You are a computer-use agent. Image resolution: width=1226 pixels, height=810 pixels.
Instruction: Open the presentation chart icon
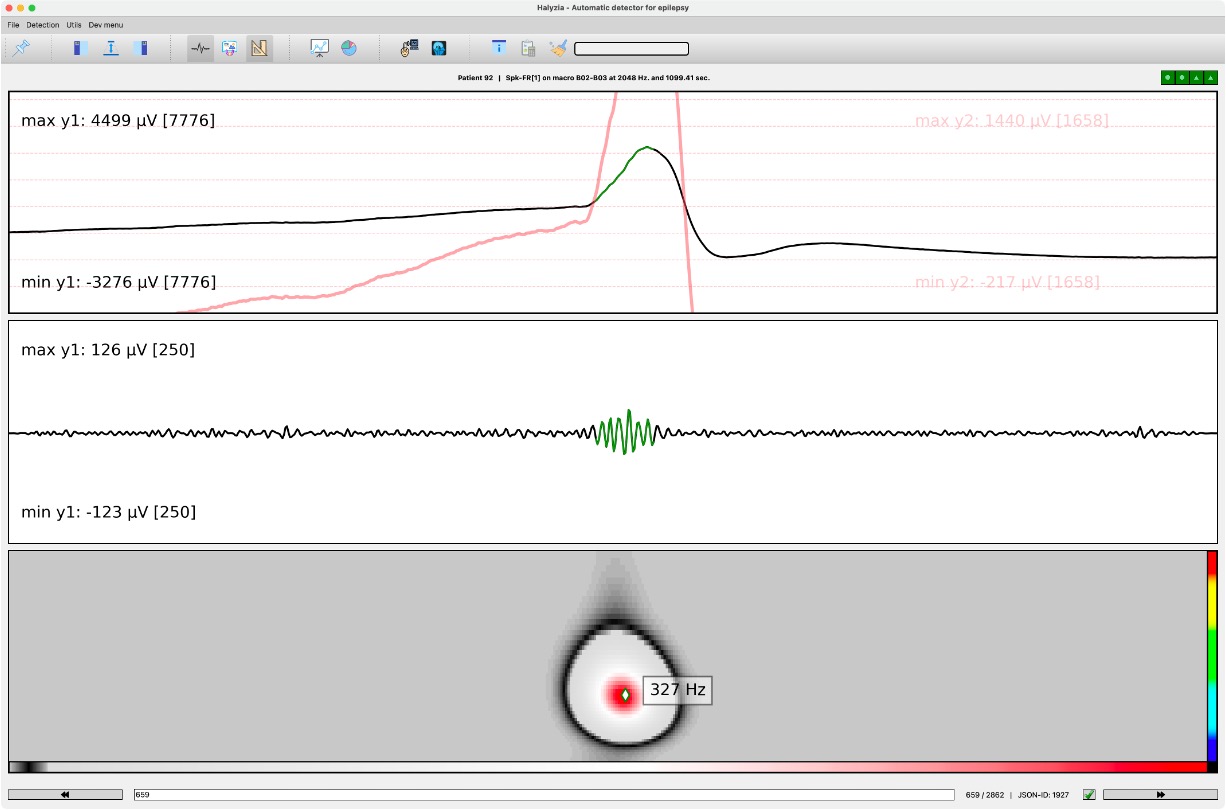(x=319, y=48)
